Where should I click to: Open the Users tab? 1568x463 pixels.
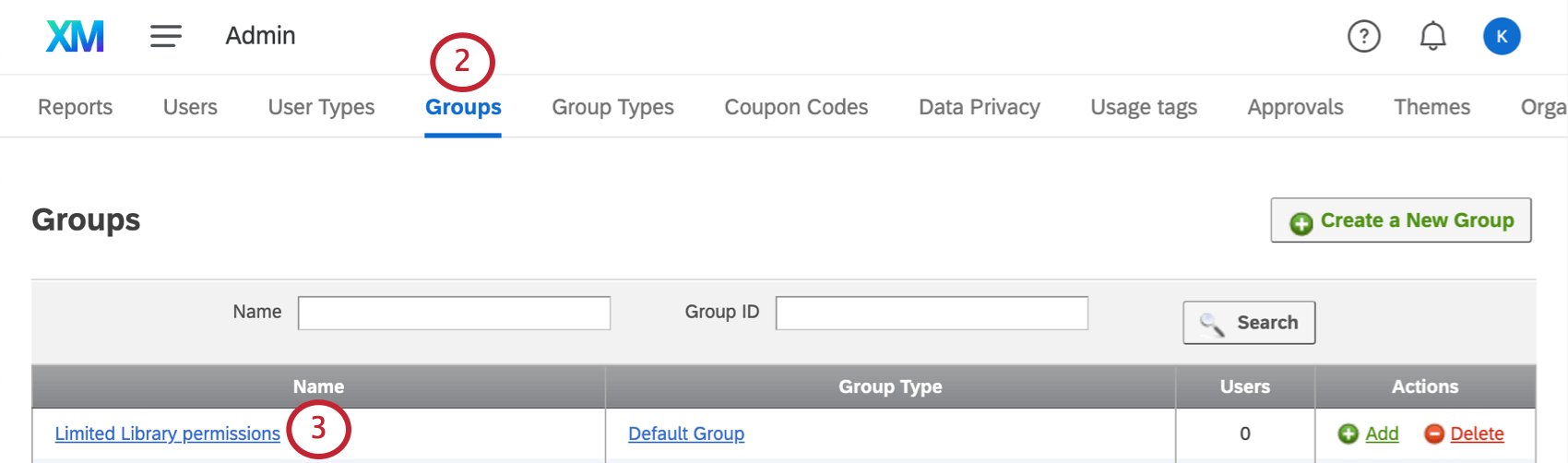(190, 107)
